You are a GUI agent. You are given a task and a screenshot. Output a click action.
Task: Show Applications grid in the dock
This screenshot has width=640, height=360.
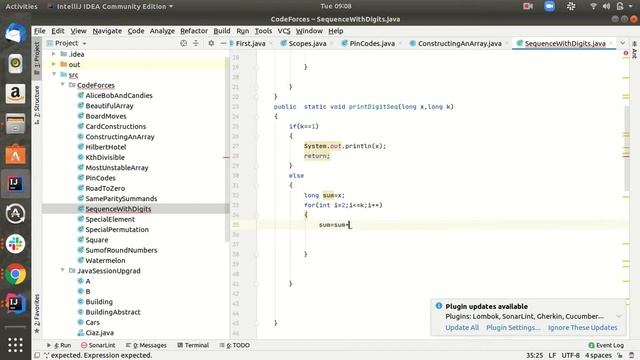pos(16,345)
